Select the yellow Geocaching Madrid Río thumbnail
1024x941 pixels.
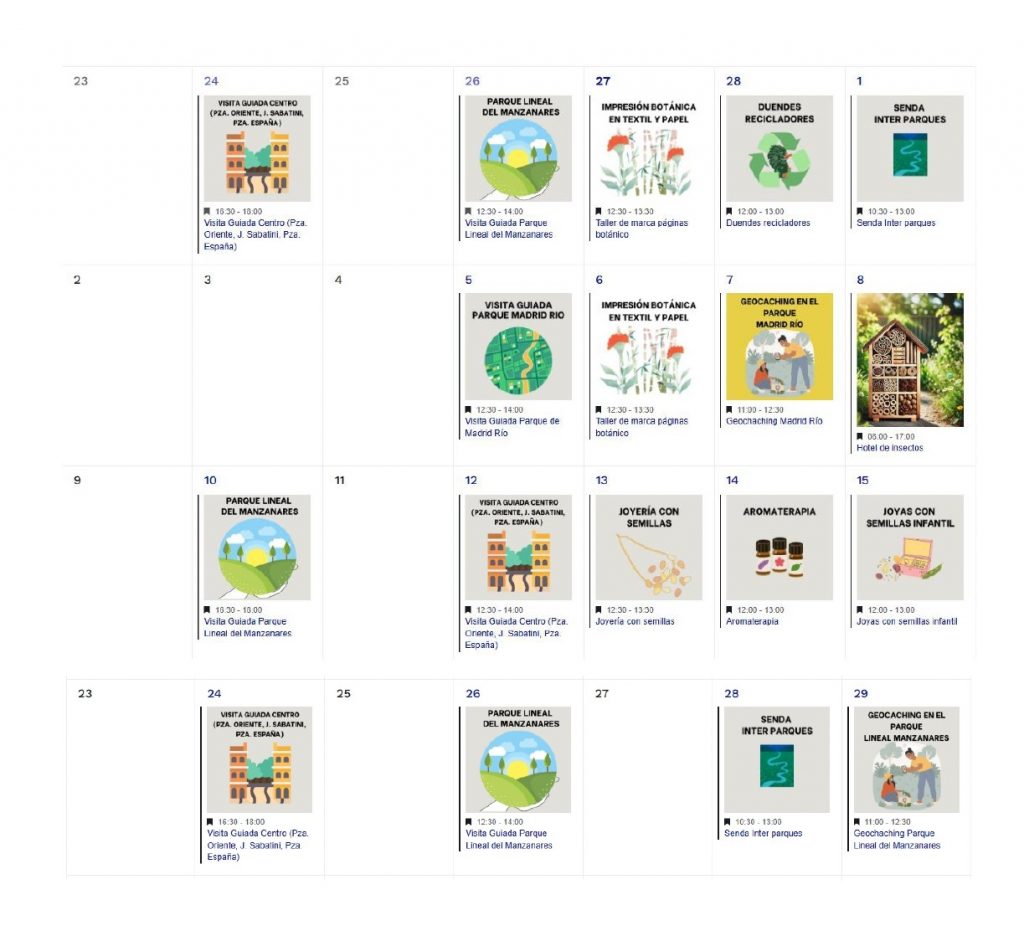coord(779,346)
